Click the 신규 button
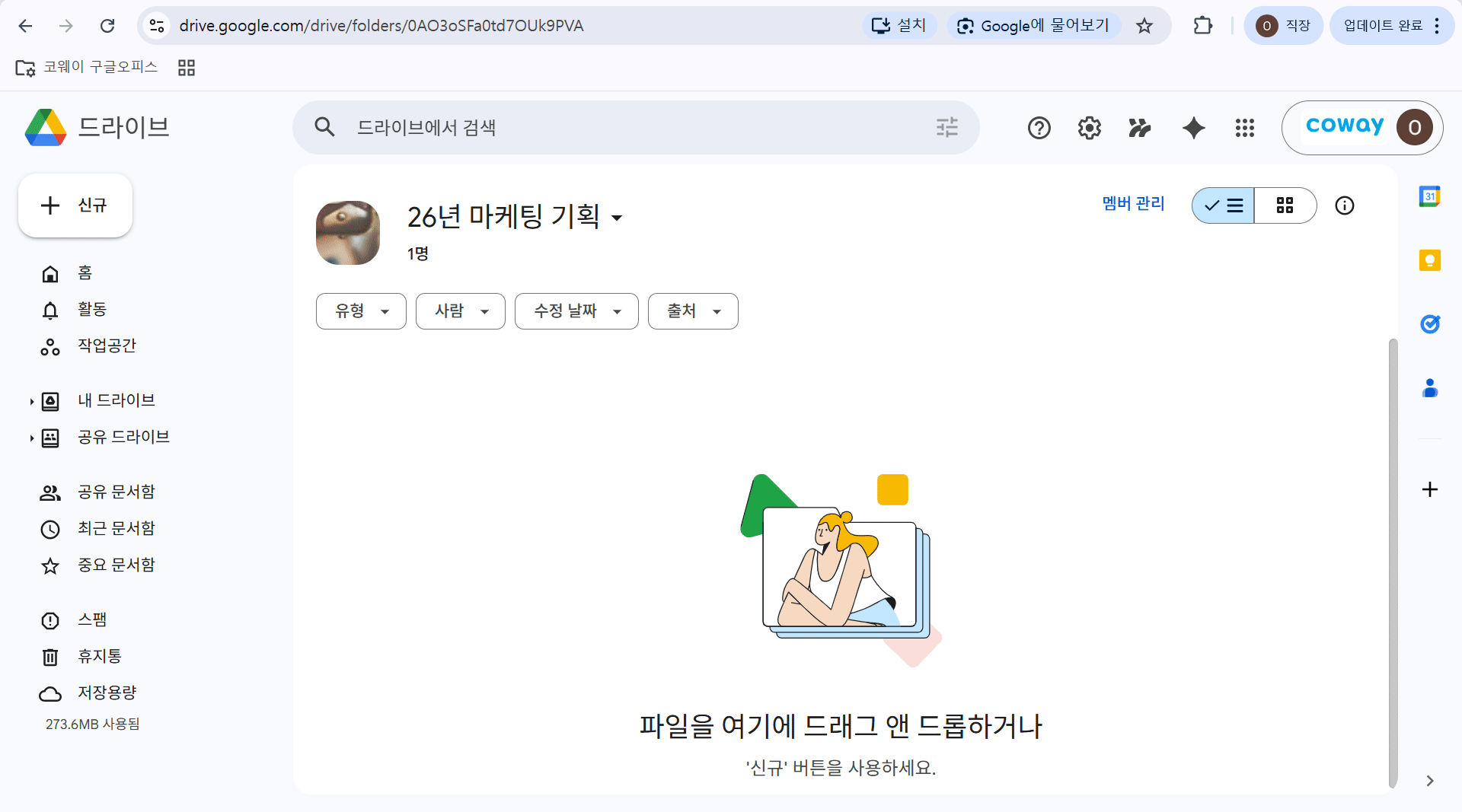 [75, 205]
